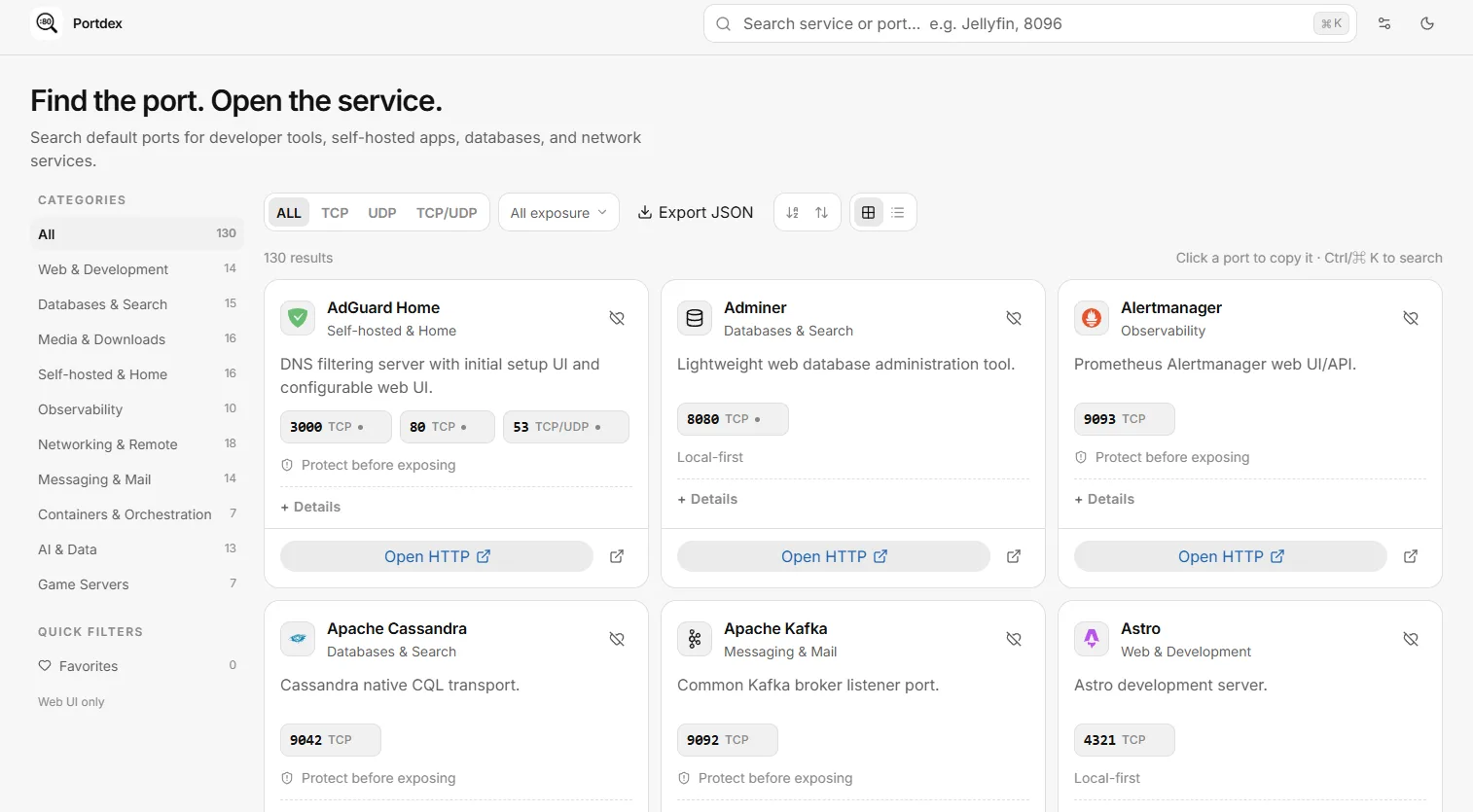Image resolution: width=1473 pixels, height=812 pixels.
Task: Switch to dark mode moon icon
Action: (1427, 23)
